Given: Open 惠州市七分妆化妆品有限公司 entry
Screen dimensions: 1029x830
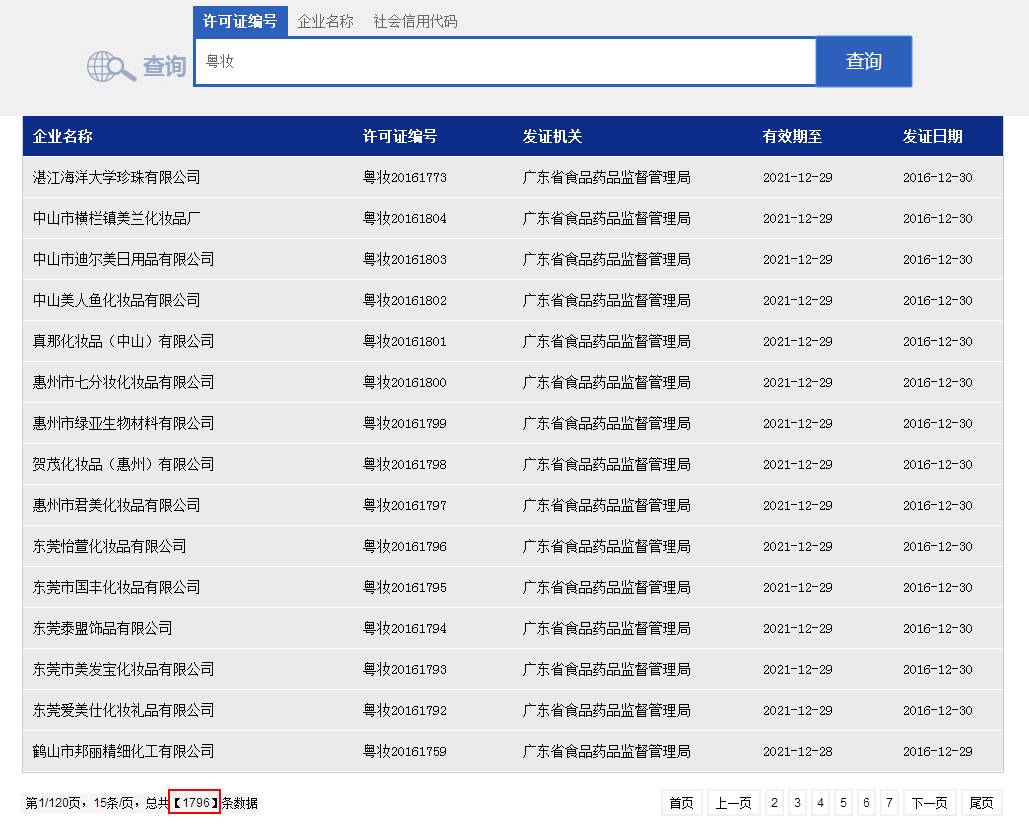Looking at the screenshot, I should pos(123,383).
